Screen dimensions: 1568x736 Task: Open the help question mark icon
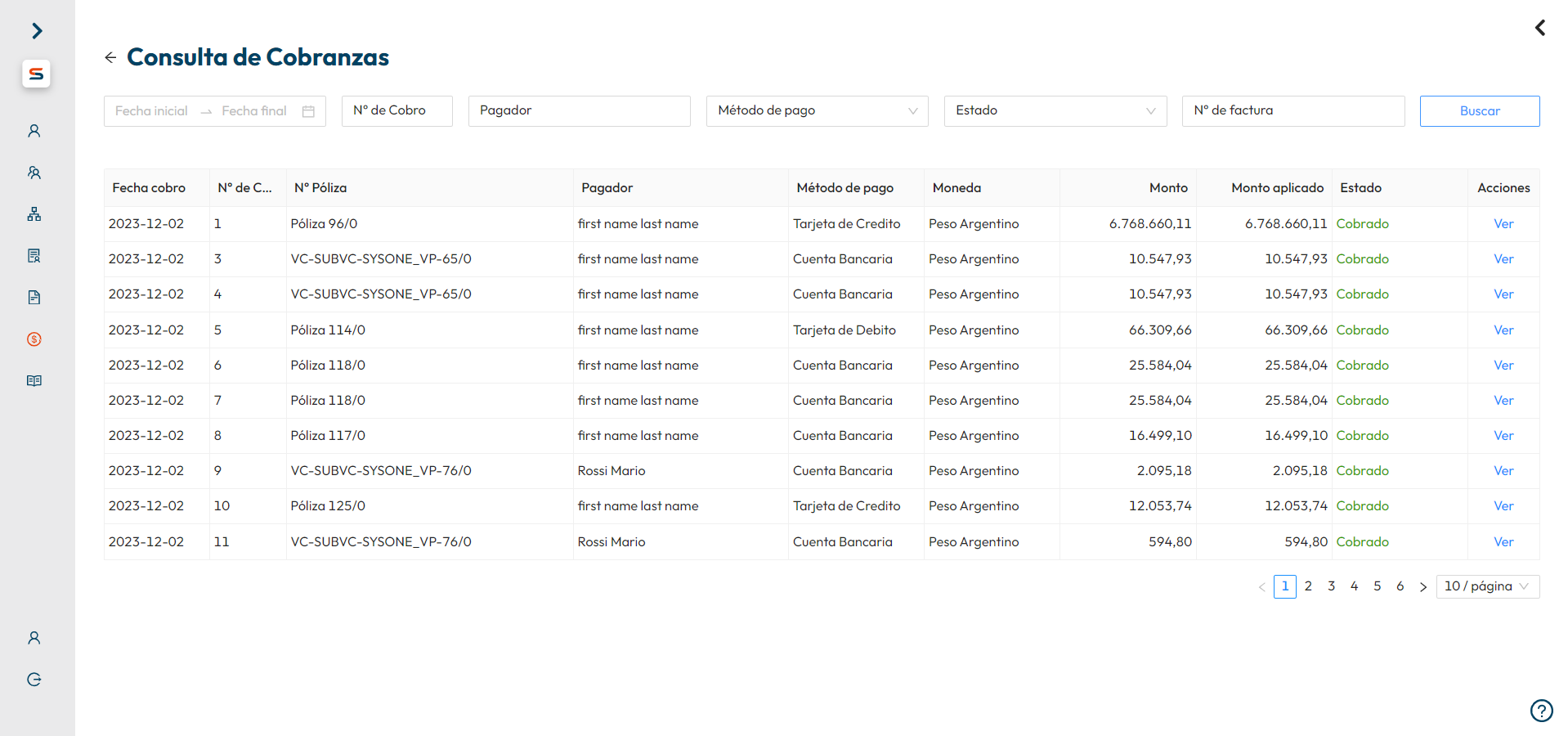tap(1541, 711)
